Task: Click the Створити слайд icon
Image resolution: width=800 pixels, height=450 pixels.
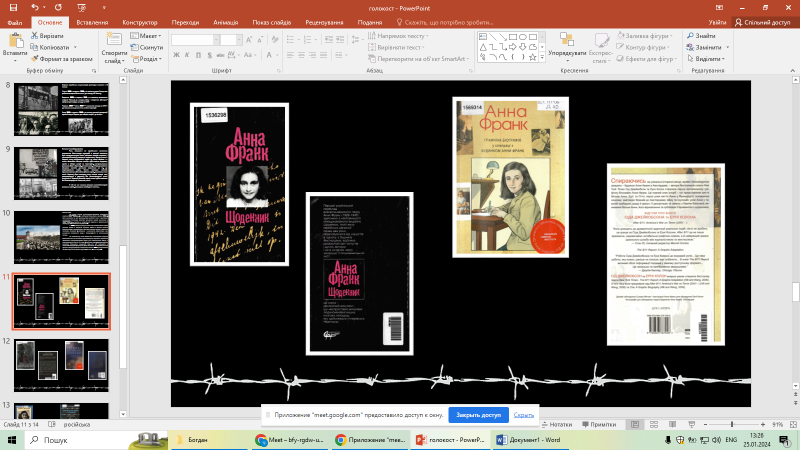Action: click(114, 40)
